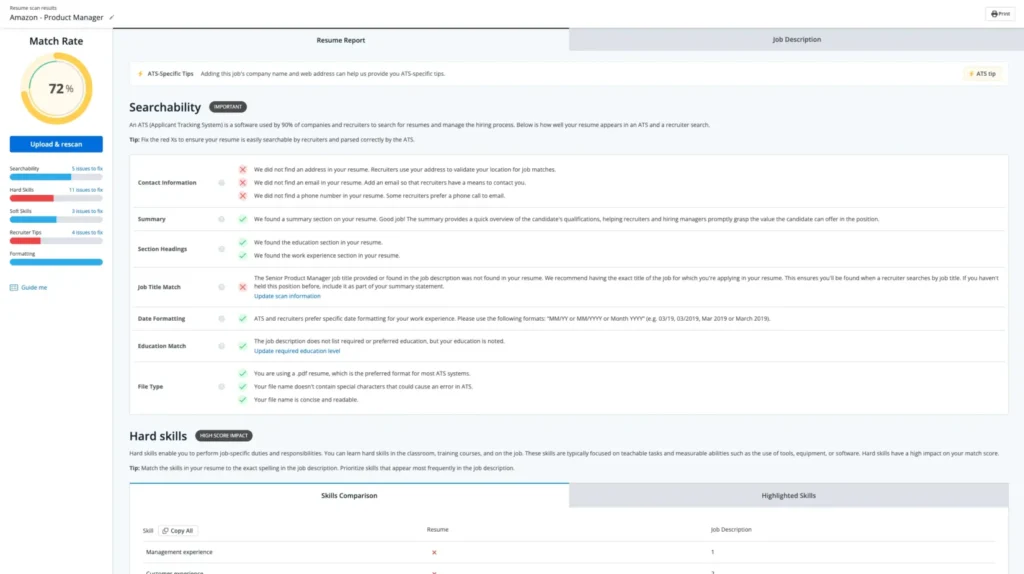Click the Searchability heading
The image size is (1024, 574).
tap(165, 107)
